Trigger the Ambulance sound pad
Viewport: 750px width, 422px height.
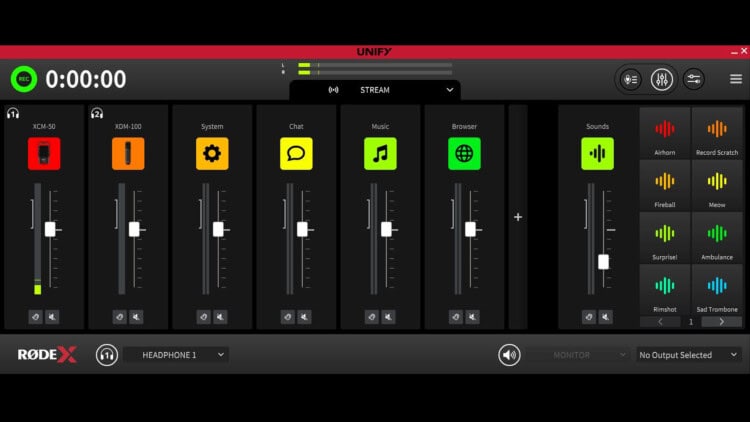(x=717, y=238)
